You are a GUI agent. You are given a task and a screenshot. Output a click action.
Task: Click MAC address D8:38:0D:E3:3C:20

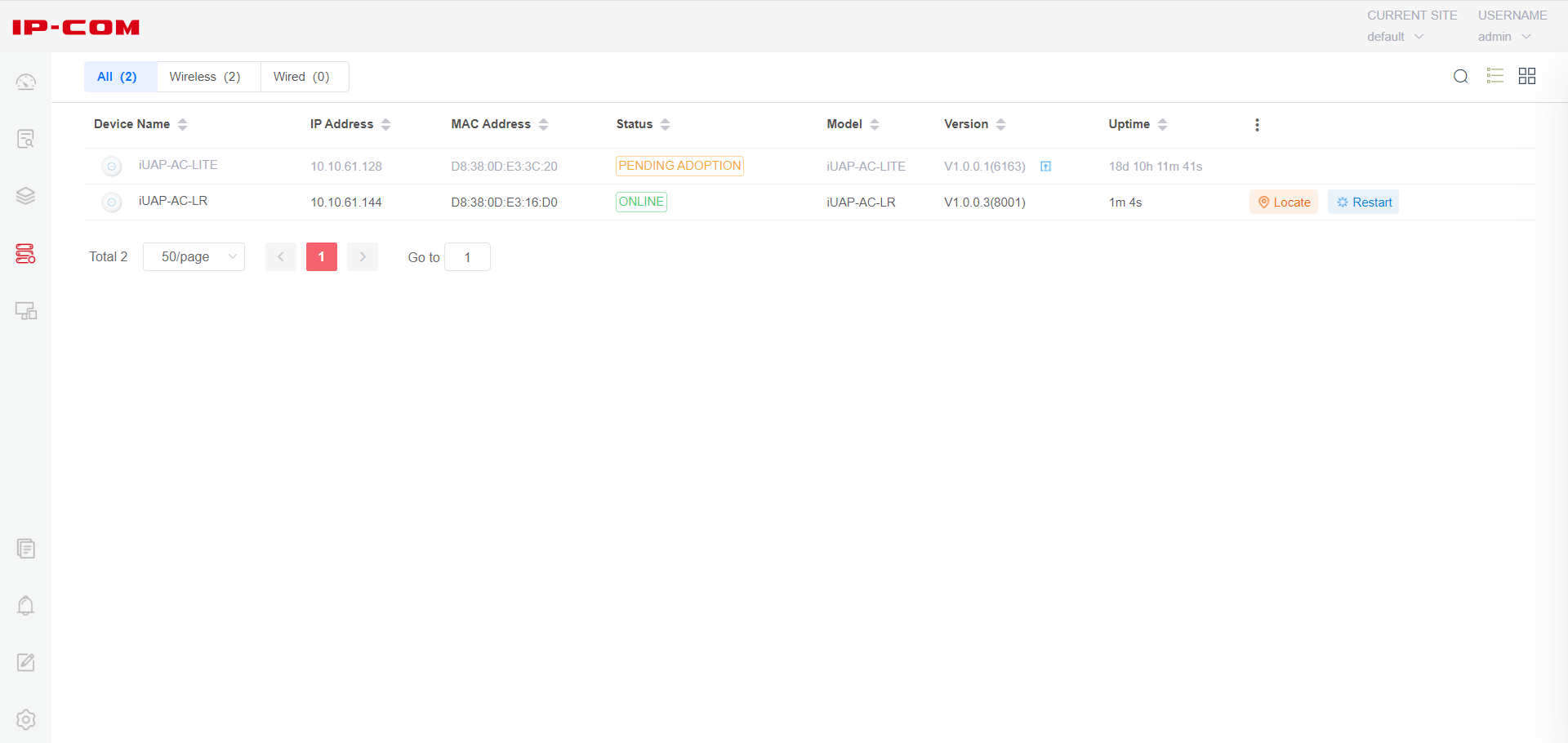click(504, 167)
